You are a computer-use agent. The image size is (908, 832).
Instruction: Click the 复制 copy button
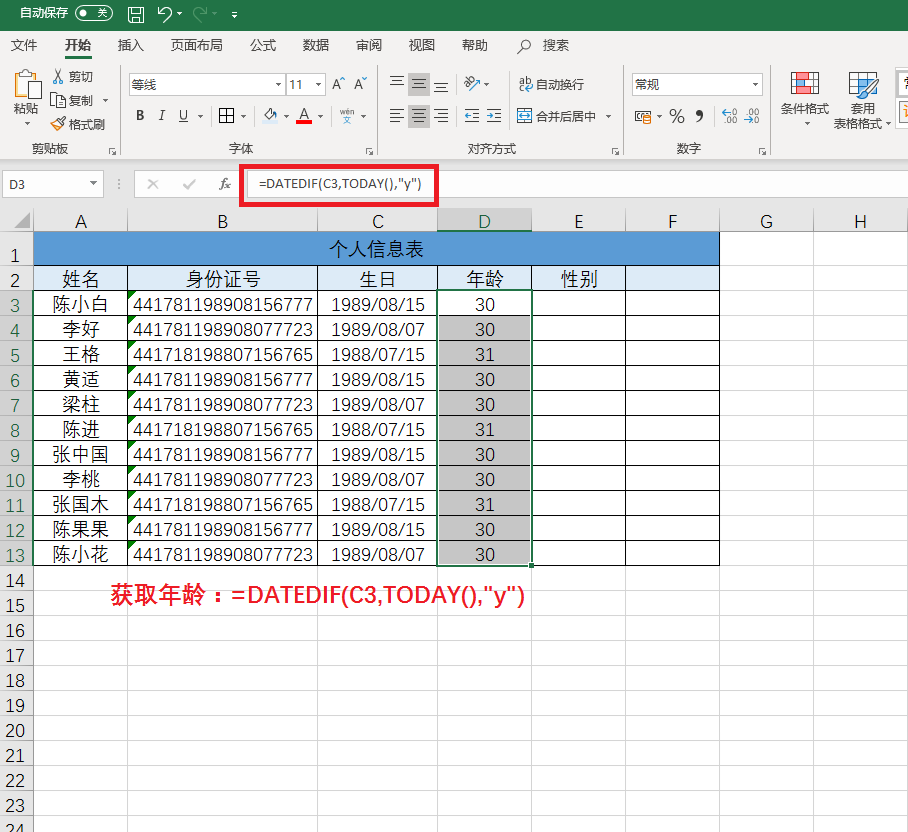coord(73,100)
